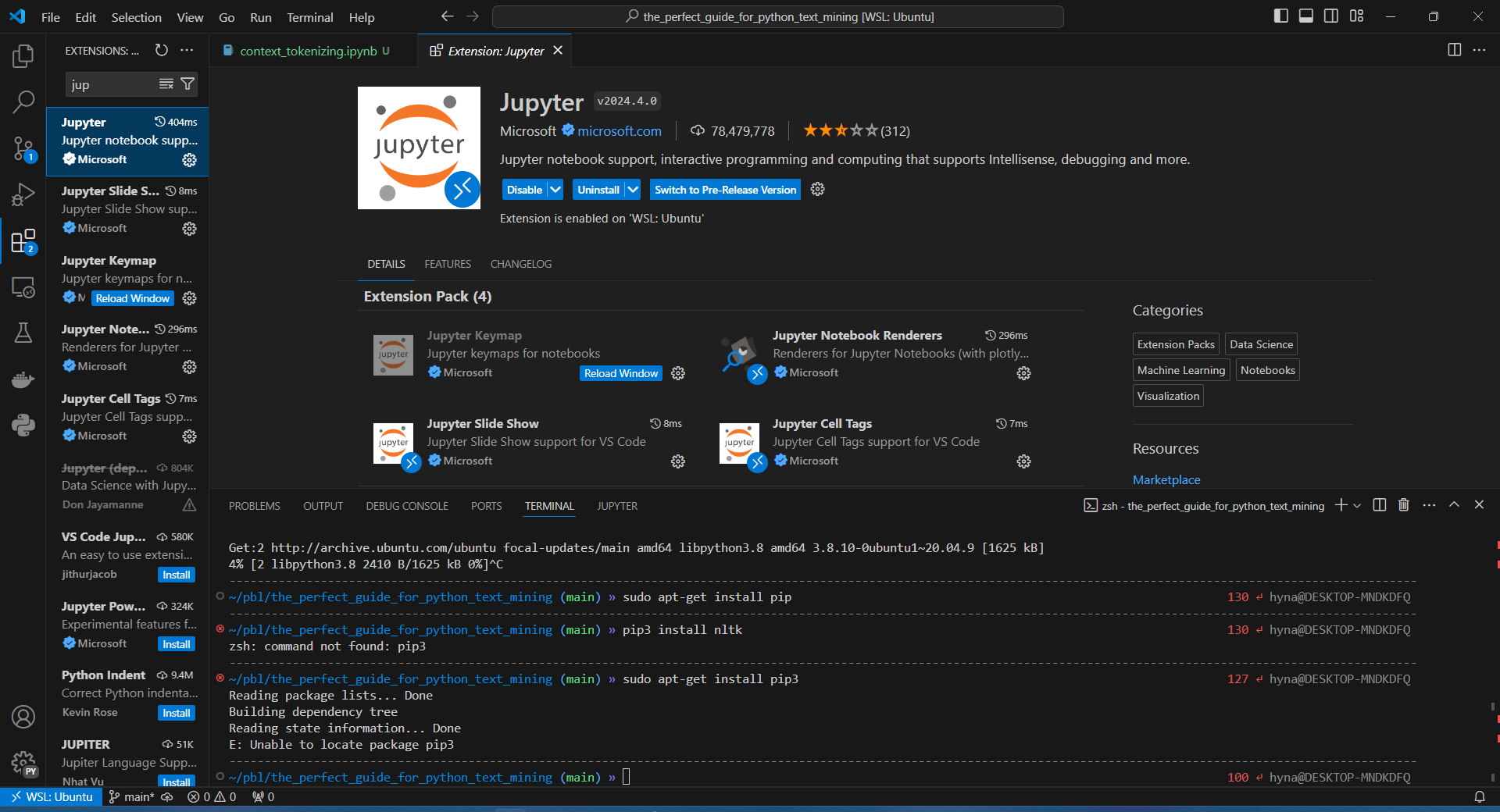This screenshot has width=1500, height=812.
Task: Open the Source Control view
Action: tap(23, 148)
